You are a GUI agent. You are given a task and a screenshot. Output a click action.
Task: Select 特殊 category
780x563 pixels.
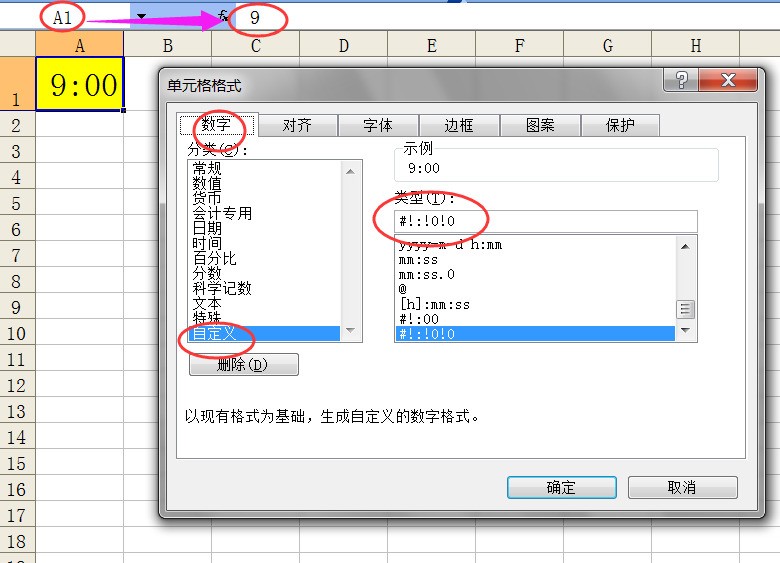pyautogui.click(x=265, y=317)
